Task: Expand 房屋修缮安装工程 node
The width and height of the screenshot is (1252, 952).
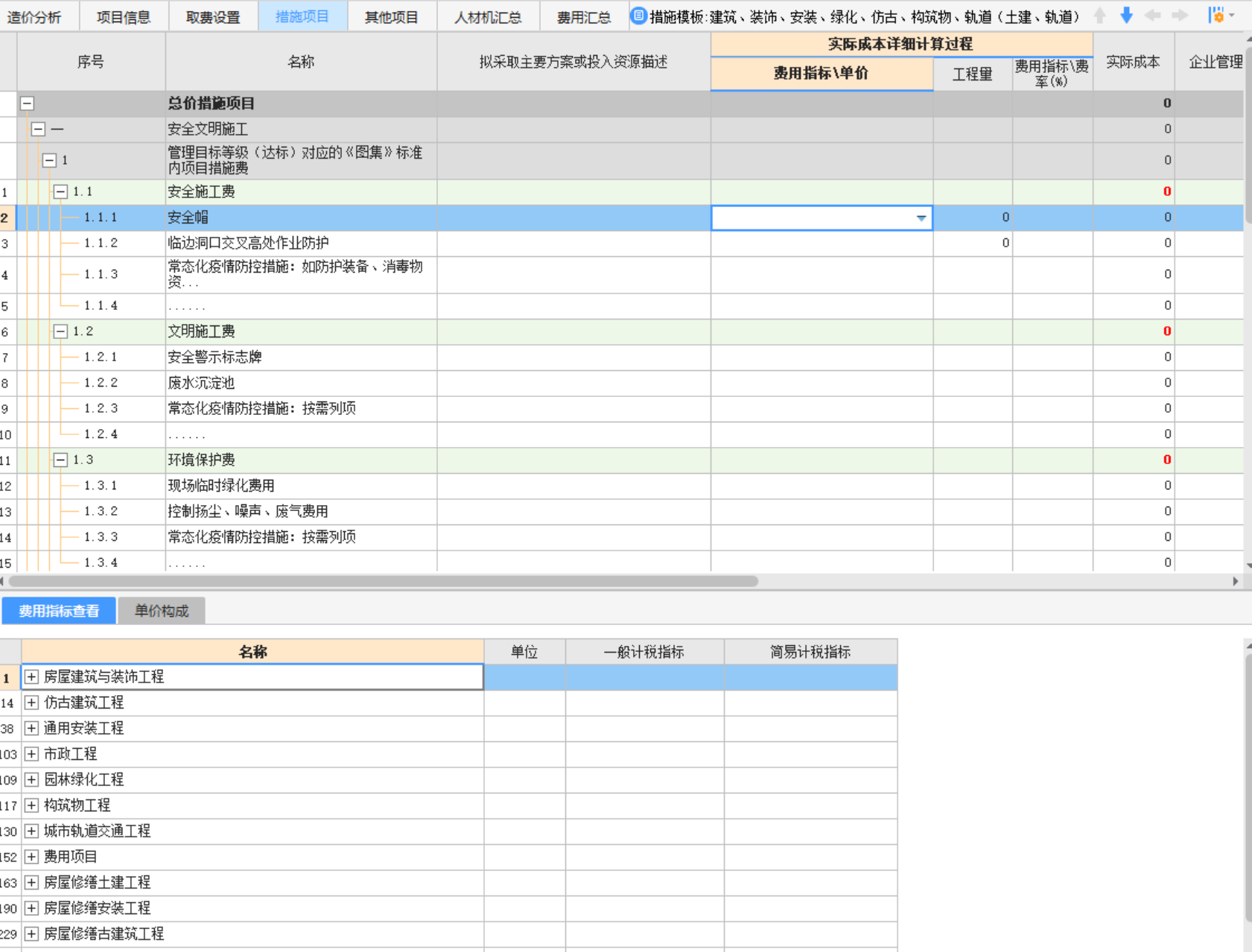Action: tap(31, 908)
